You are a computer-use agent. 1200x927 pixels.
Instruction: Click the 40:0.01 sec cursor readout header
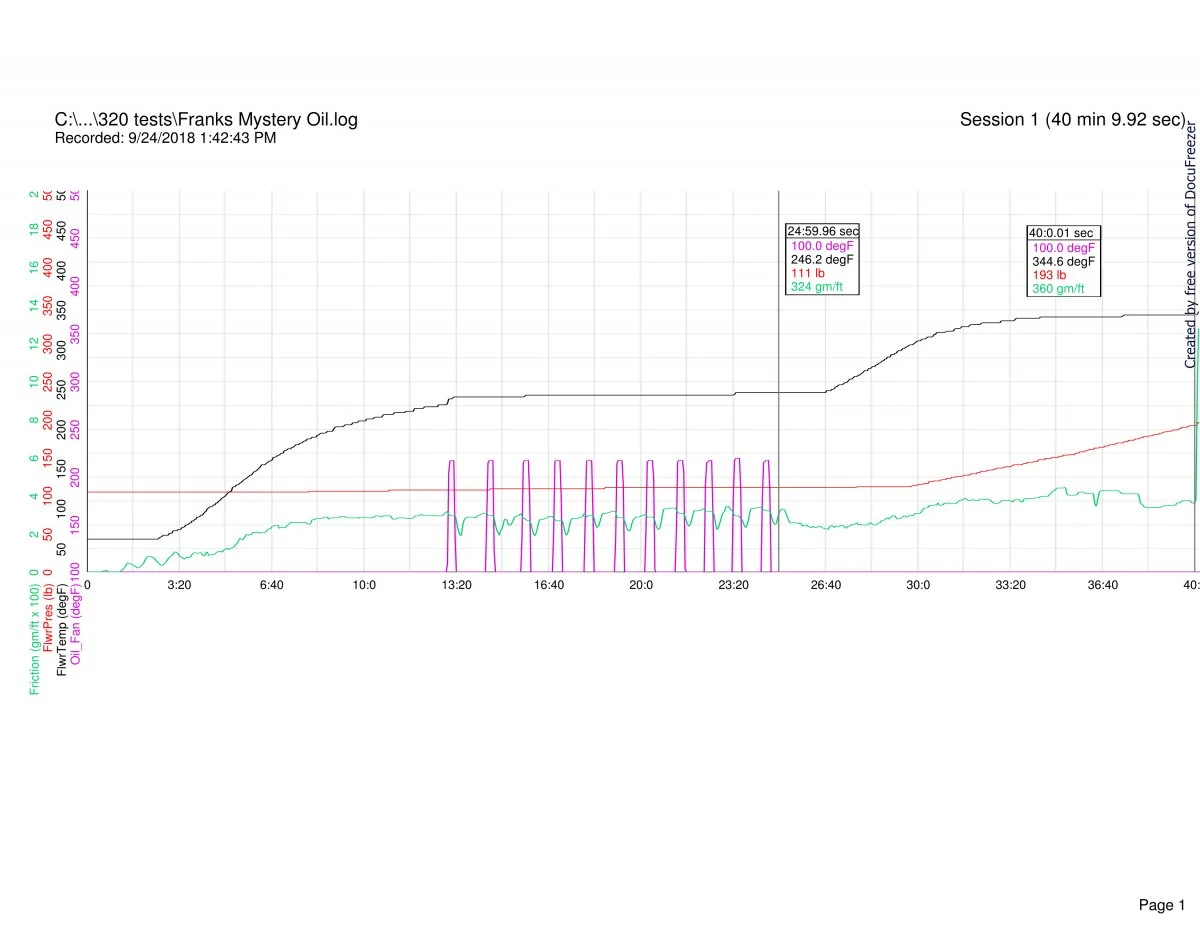pyautogui.click(x=1060, y=233)
